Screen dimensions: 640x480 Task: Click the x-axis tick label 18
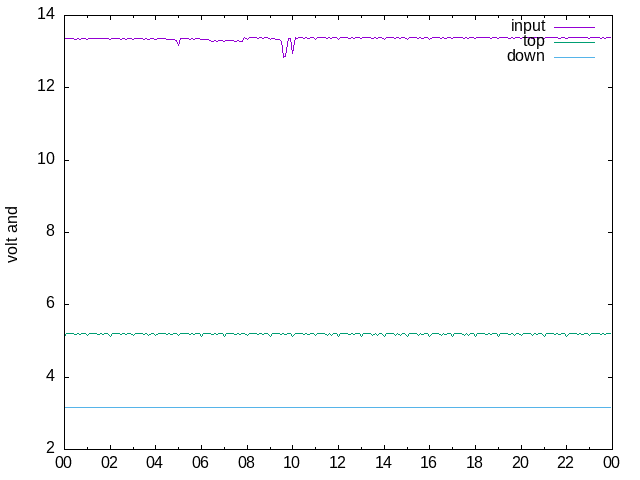[x=474, y=463]
